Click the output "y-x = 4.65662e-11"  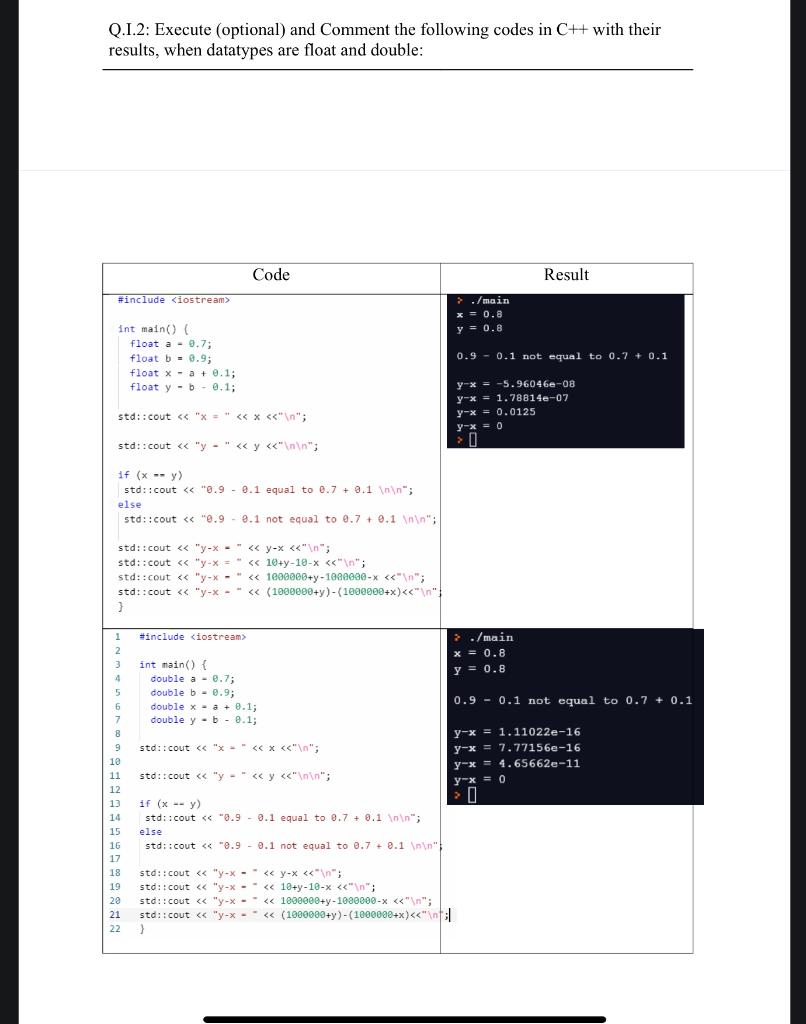(517, 763)
